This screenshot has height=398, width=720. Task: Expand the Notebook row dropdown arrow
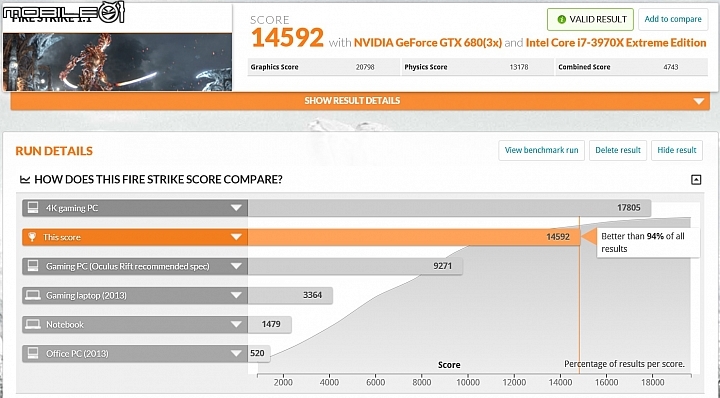(236, 324)
